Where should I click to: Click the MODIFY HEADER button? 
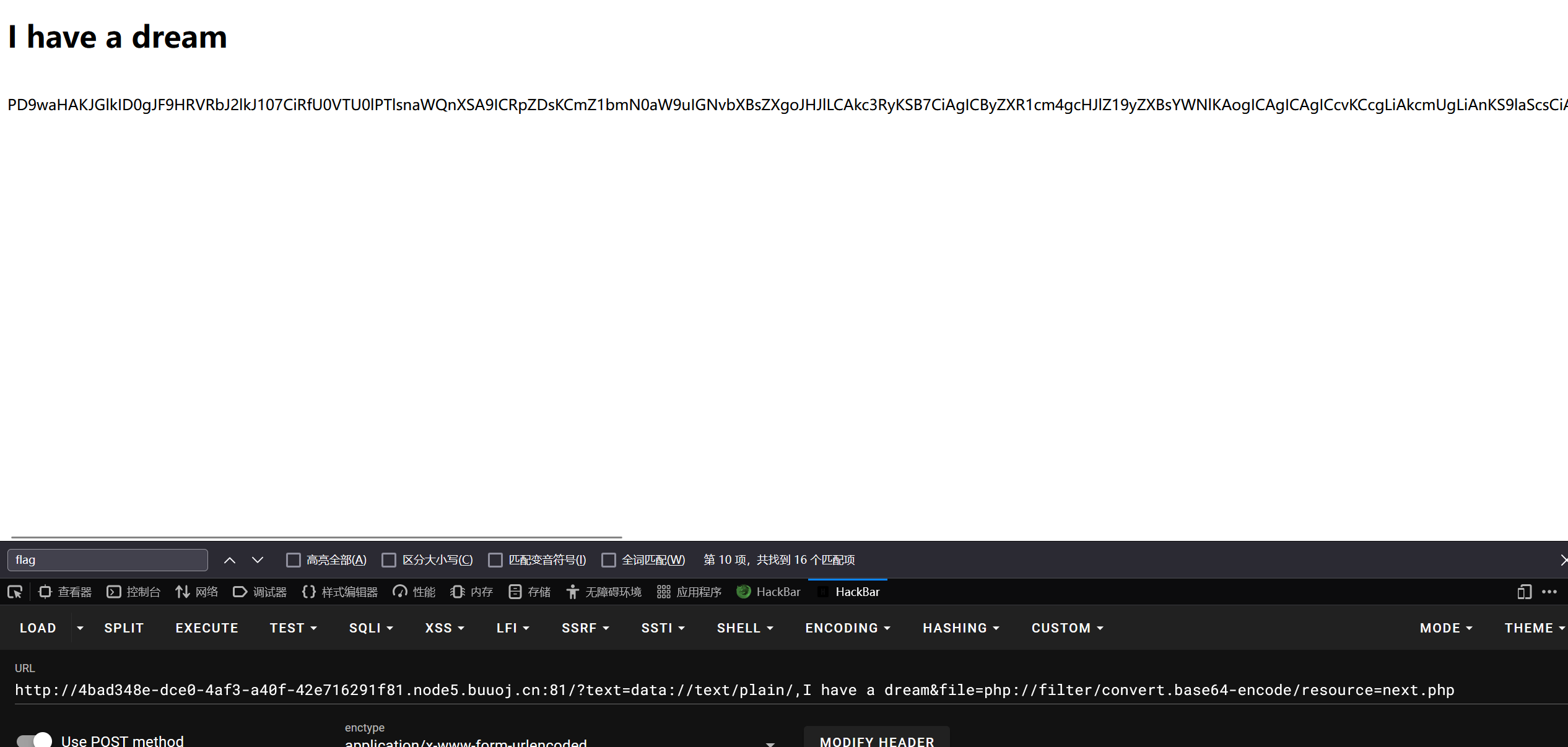(876, 740)
